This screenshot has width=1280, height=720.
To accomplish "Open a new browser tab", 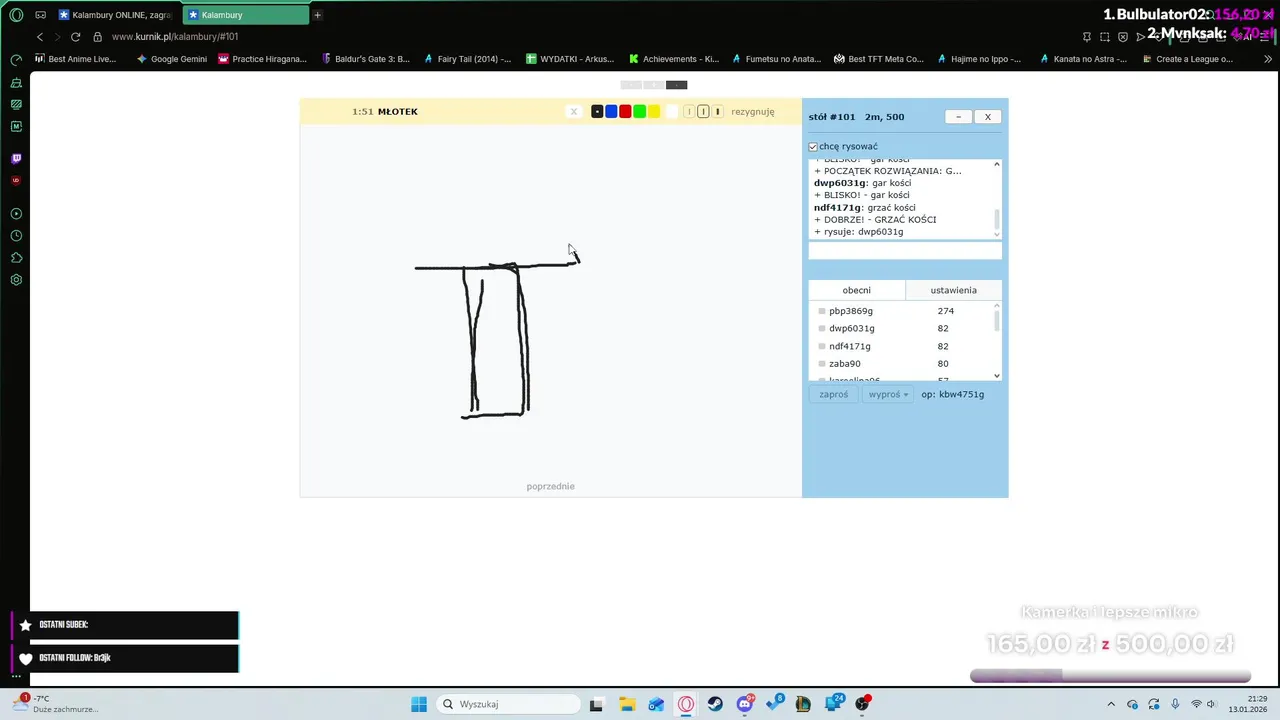I will [x=317, y=15].
